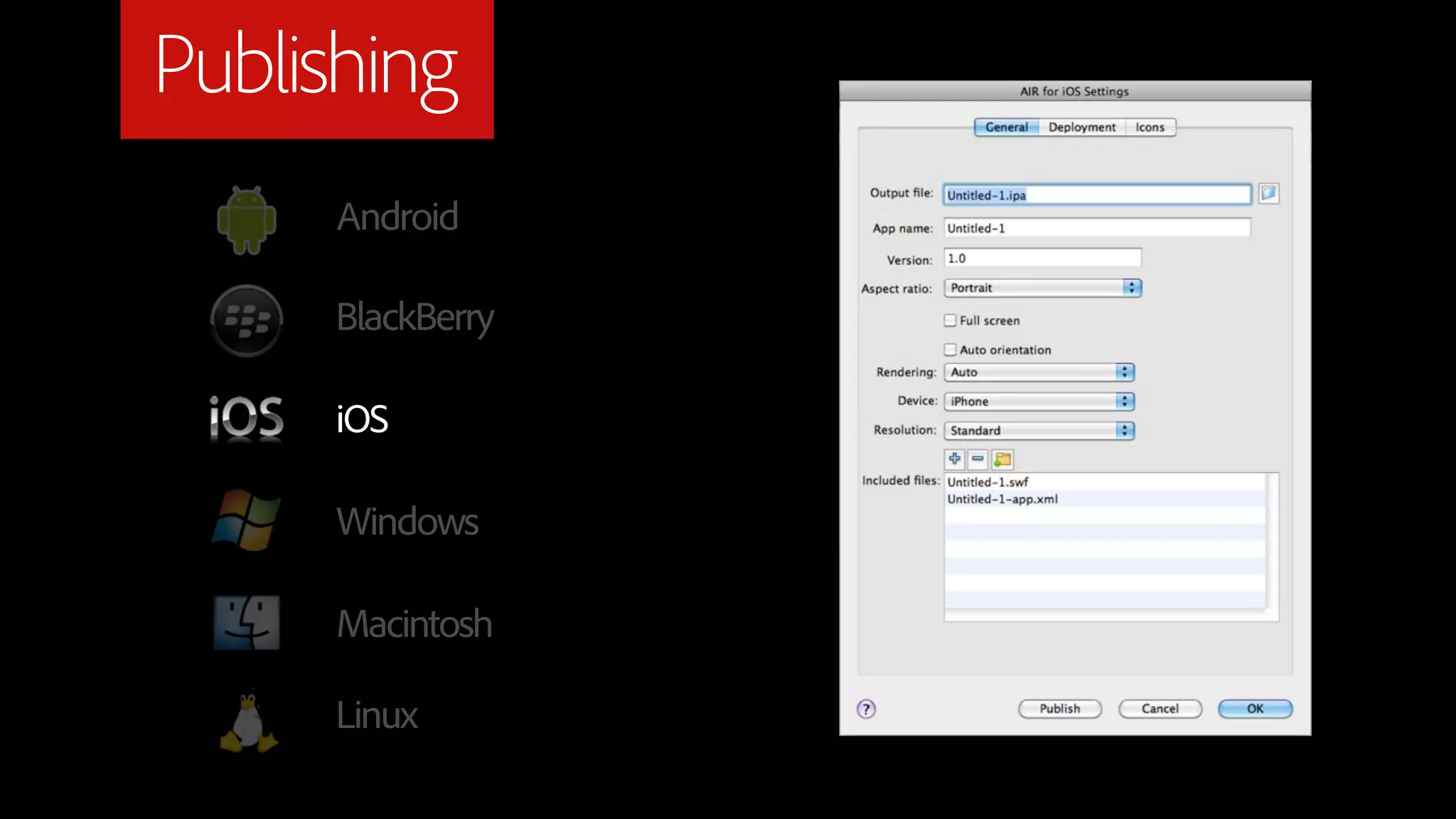Click the Cancel button
Viewport: 1456px width, 819px height.
[x=1160, y=709]
